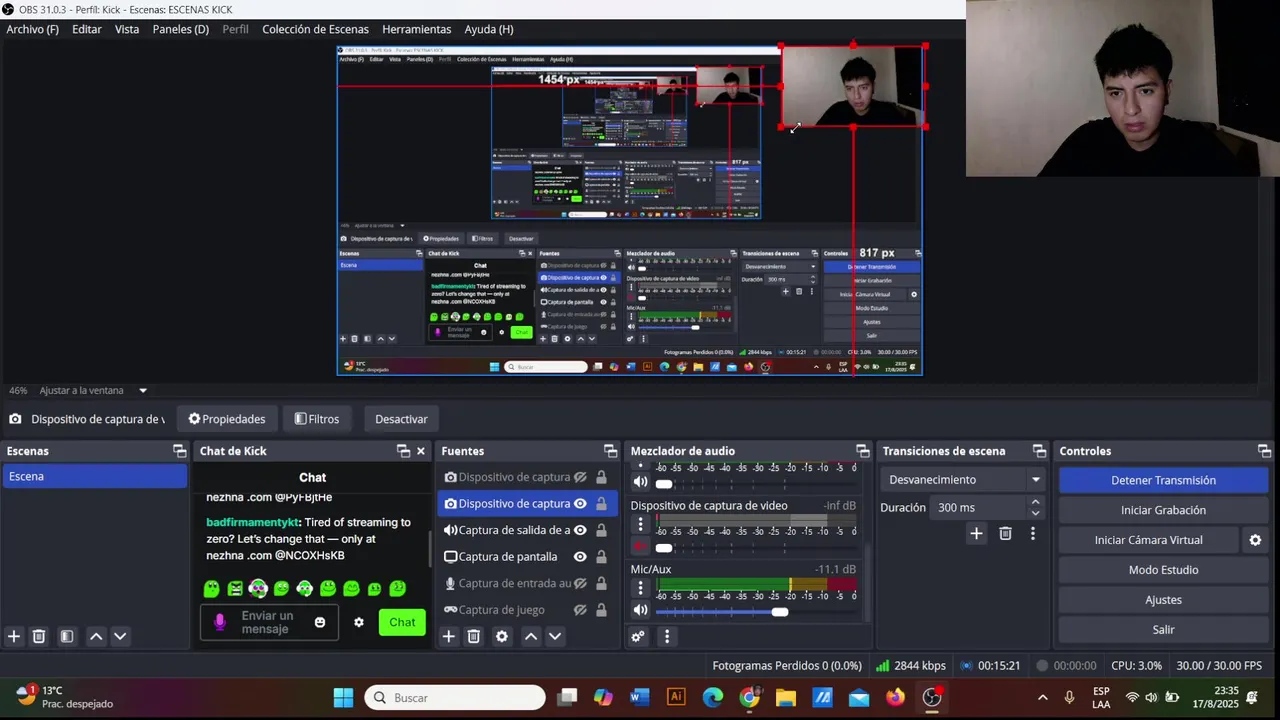Close the Chat de Kick dock
Screen dimensions: 1280x720
click(421, 451)
